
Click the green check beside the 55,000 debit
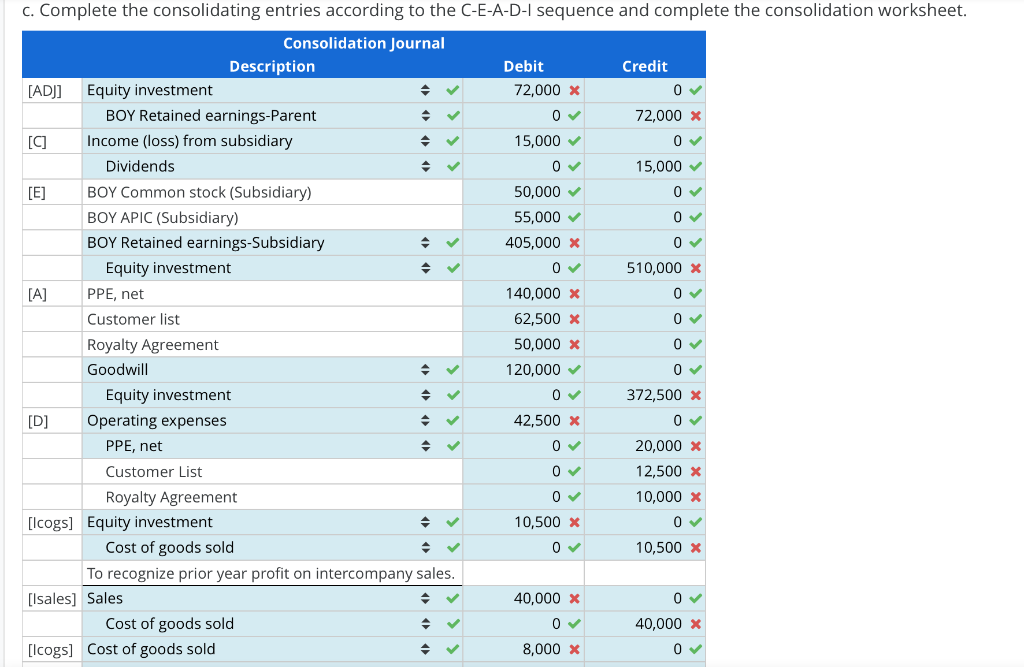click(x=575, y=217)
